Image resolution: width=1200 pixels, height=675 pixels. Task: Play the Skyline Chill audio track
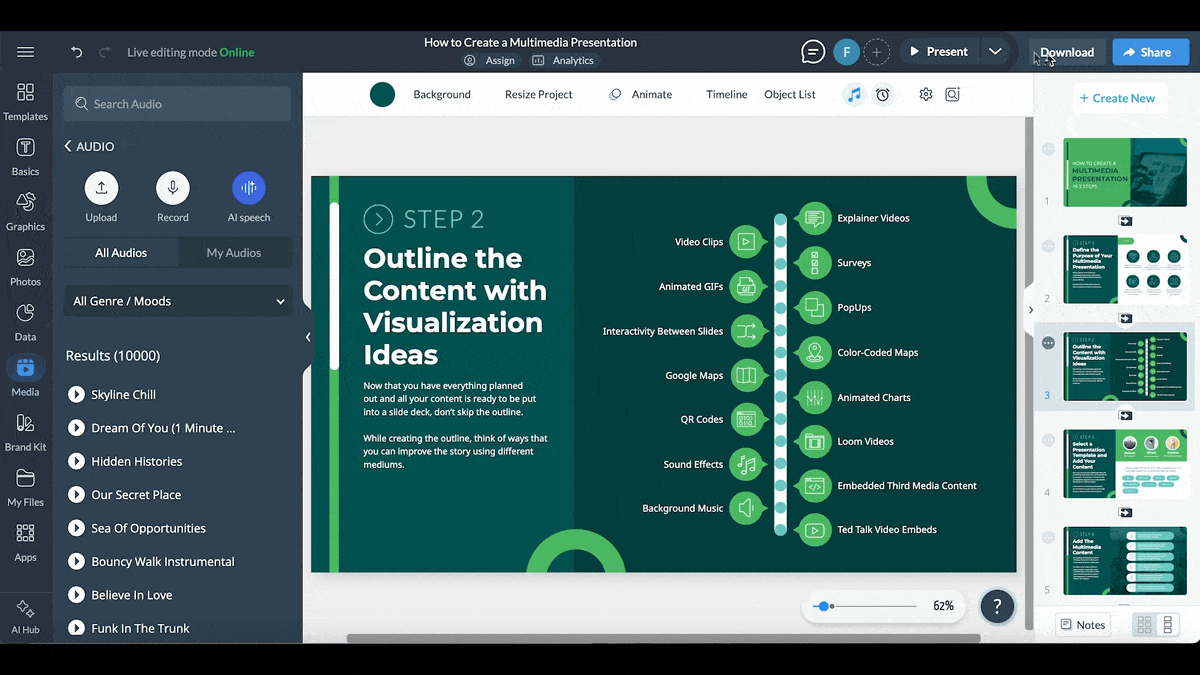(x=76, y=394)
